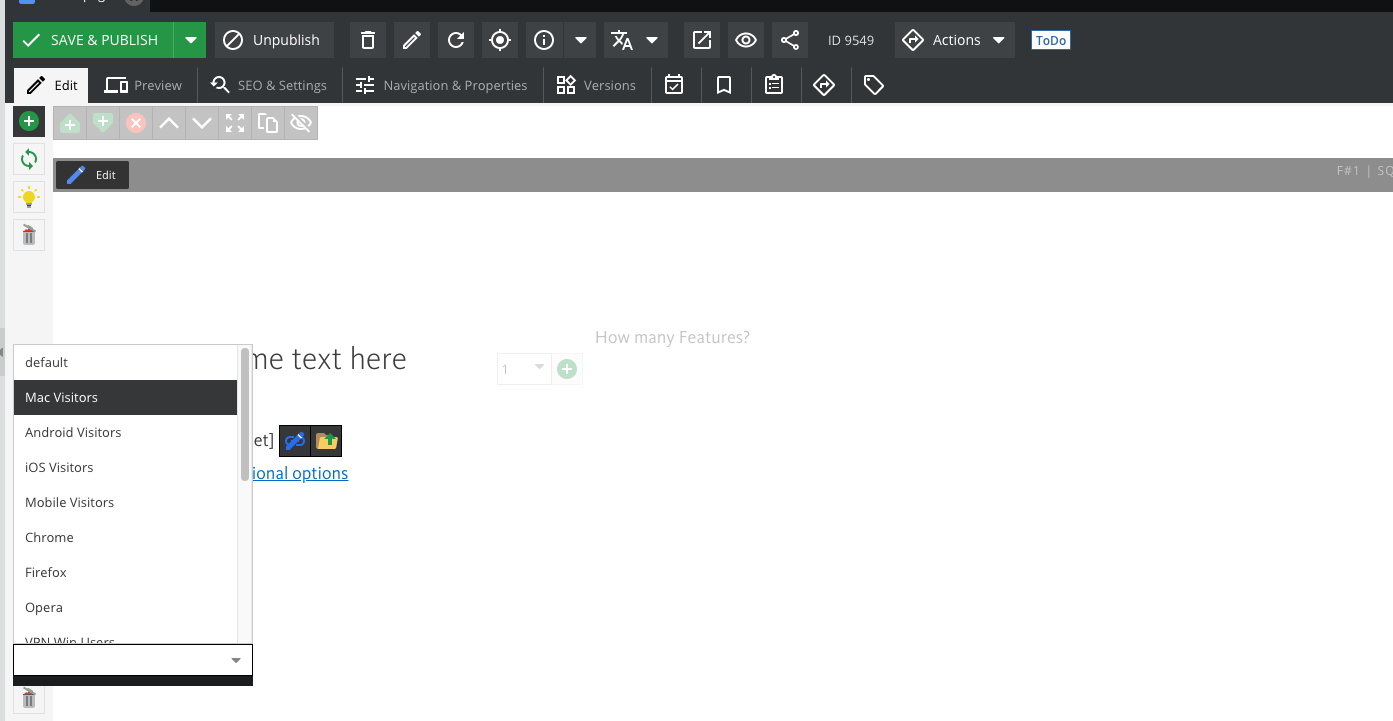Copy the block with the copy icon
Image resolution: width=1393 pixels, height=721 pixels.
point(268,123)
